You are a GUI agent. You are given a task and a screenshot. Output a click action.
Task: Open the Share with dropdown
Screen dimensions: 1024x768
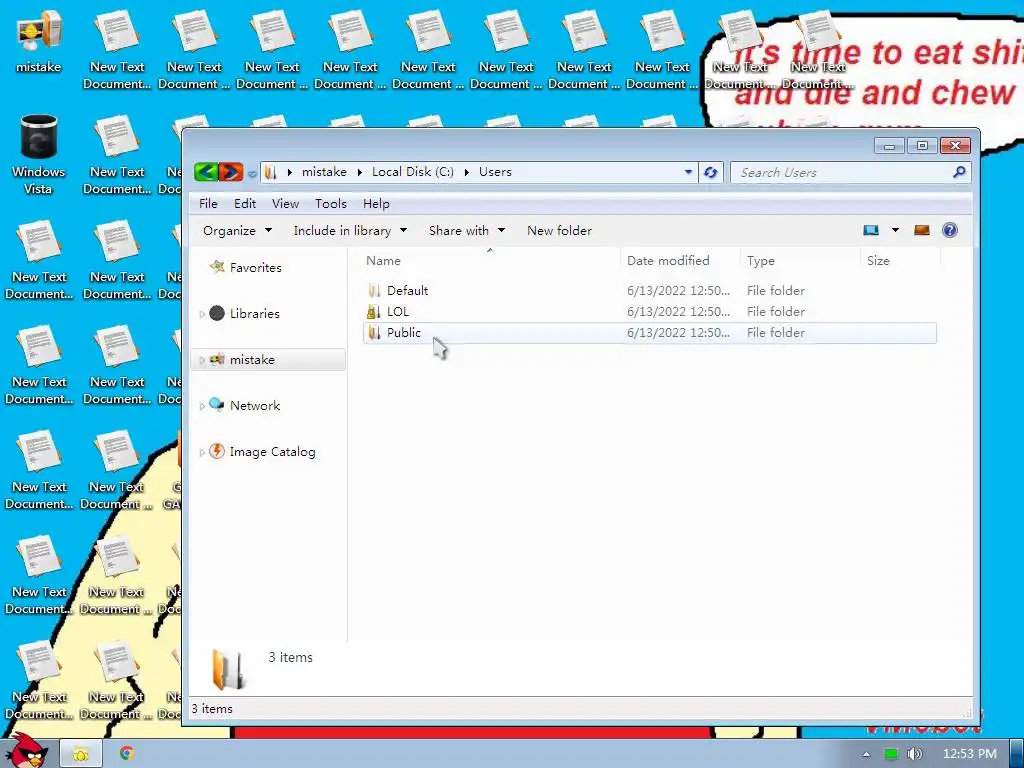[467, 231]
